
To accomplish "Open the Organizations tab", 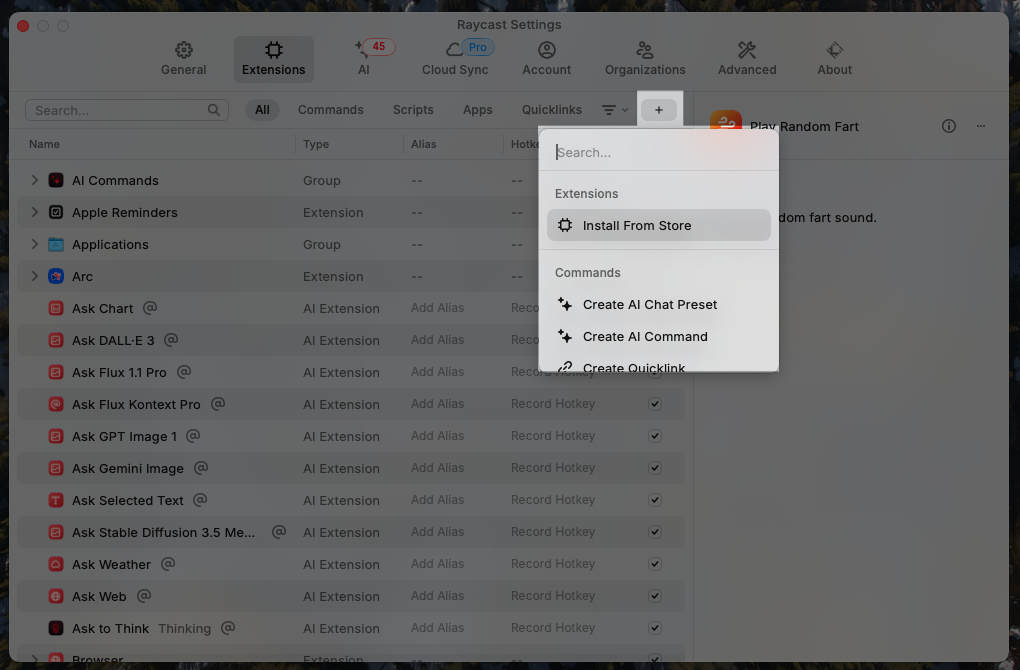I will (645, 59).
